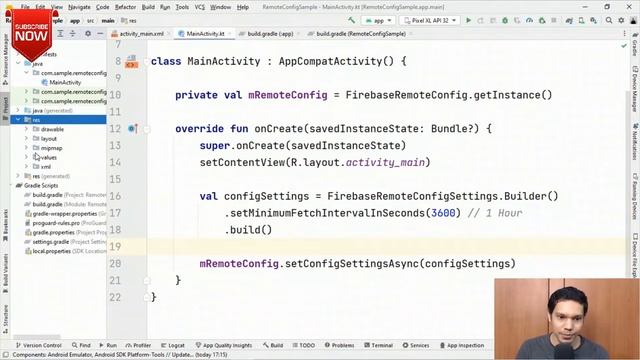Screen dimensions: 640x360
Task: Click status bar Components update message
Action: 120,355
